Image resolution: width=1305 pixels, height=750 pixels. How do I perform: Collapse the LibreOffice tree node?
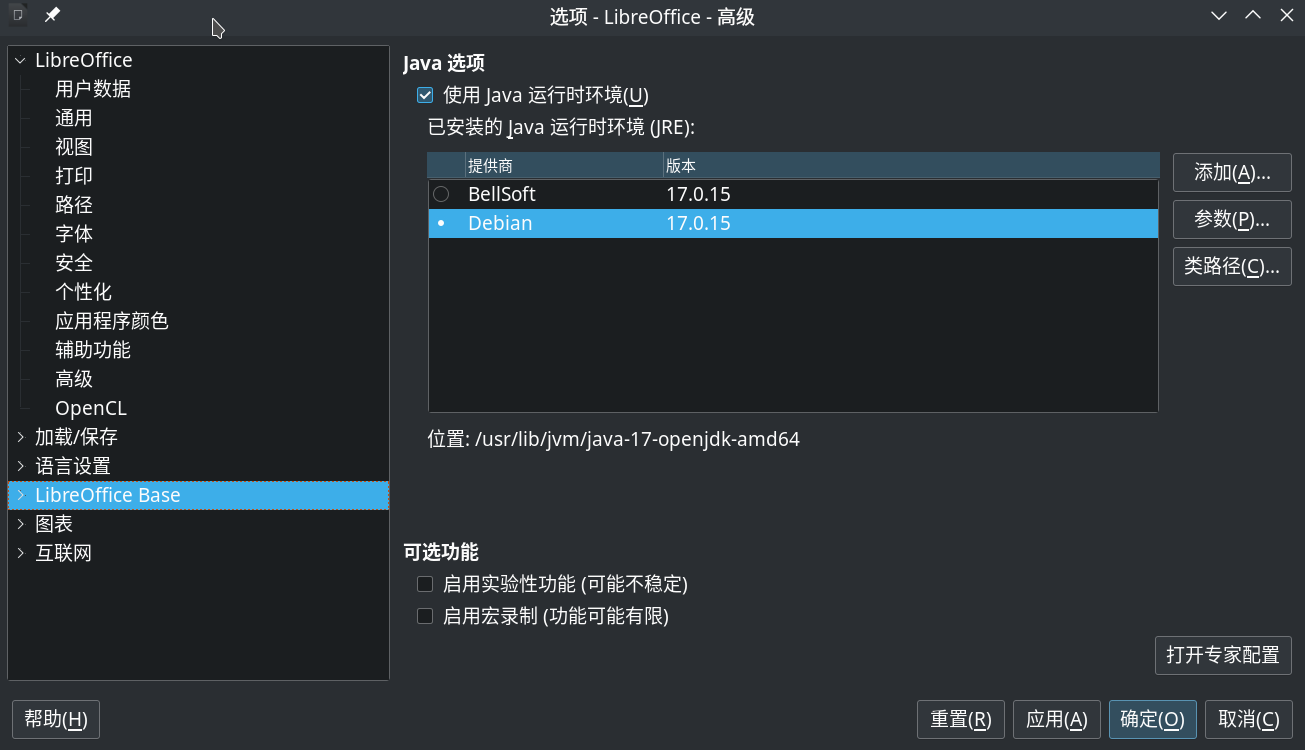(x=20, y=61)
